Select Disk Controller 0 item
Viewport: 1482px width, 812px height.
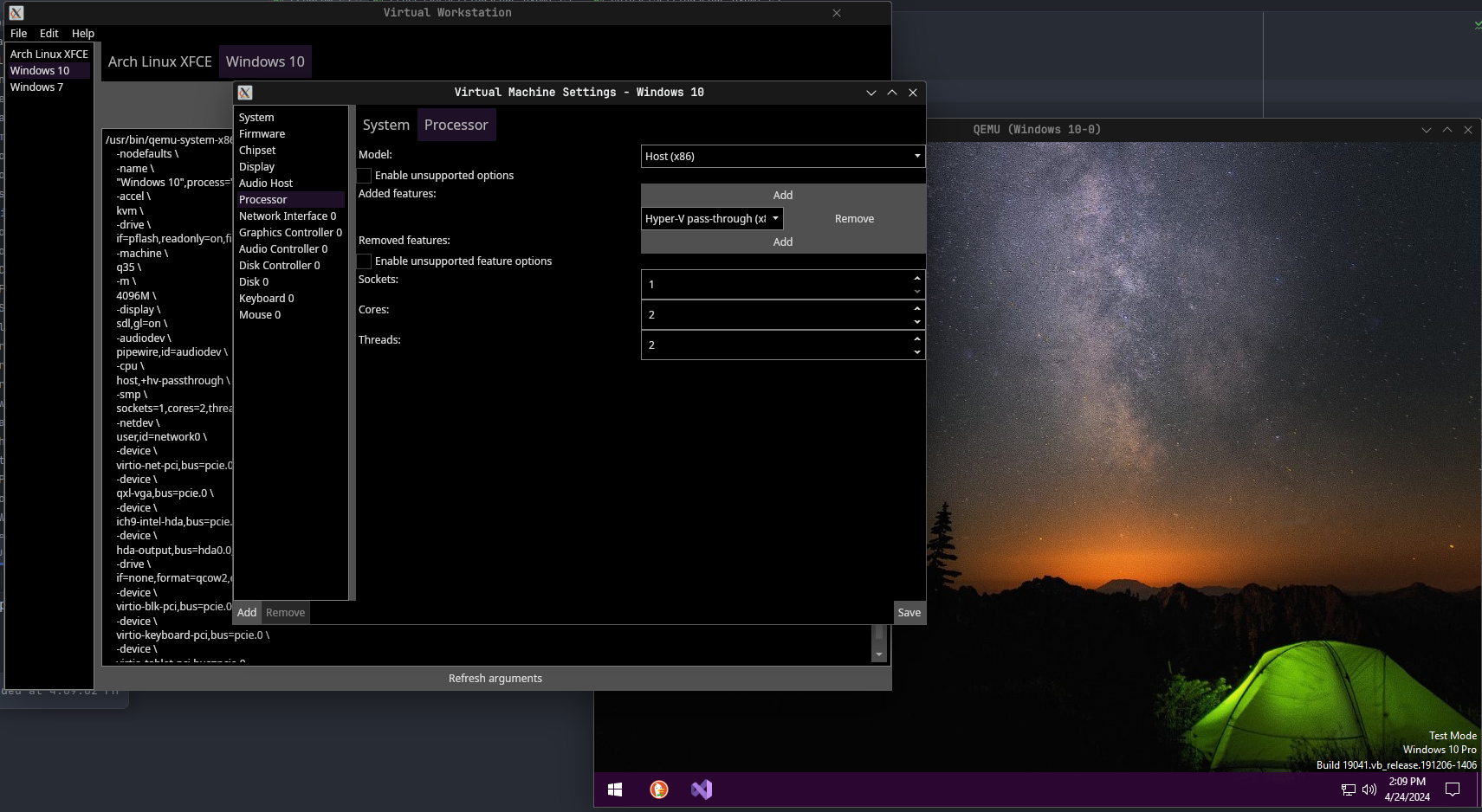(x=291, y=266)
